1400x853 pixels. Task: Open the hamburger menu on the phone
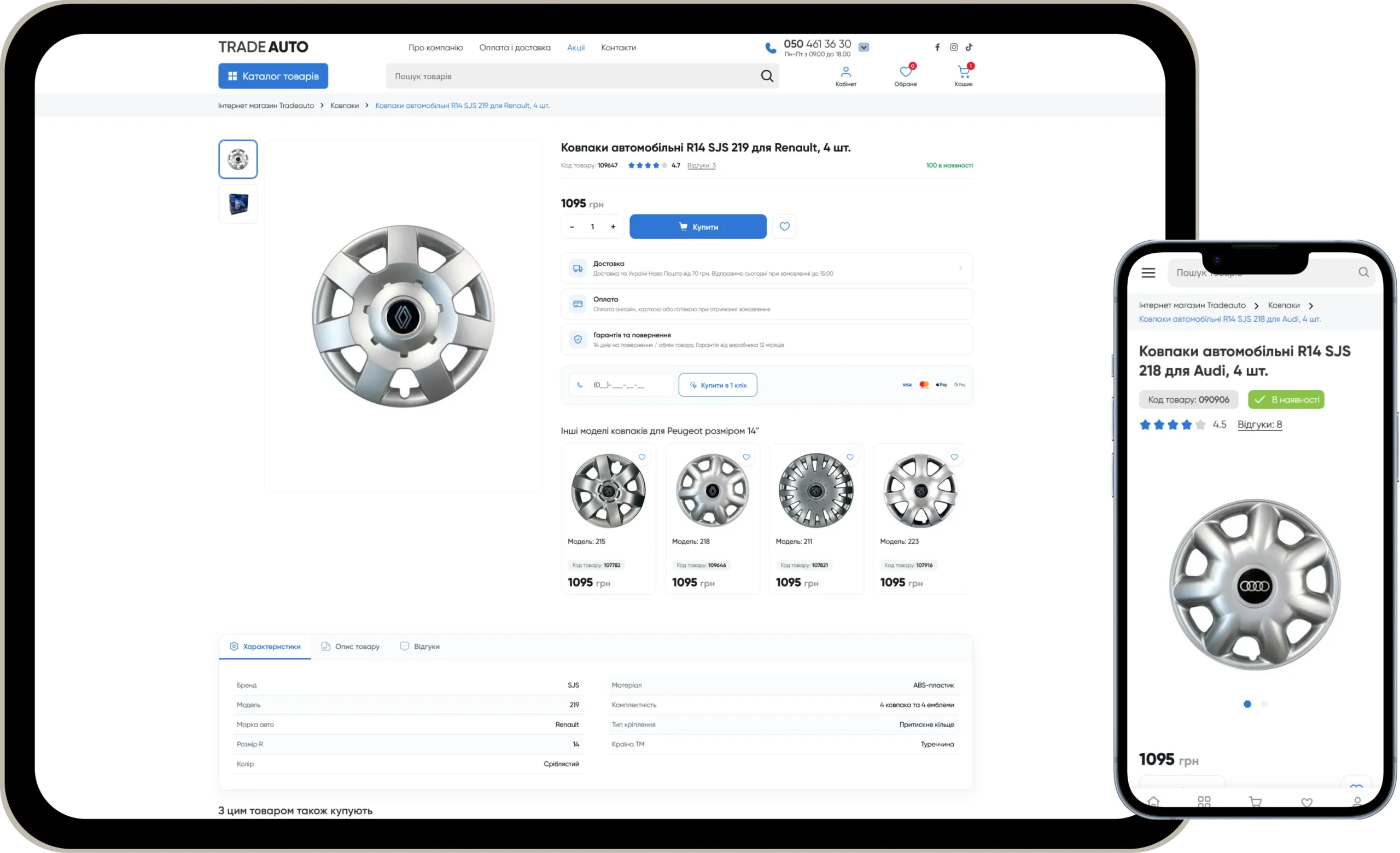(x=1148, y=273)
